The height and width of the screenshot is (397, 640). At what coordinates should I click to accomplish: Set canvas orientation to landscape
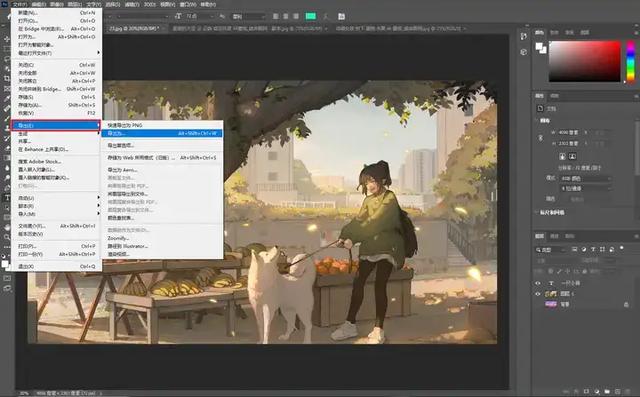click(572, 157)
